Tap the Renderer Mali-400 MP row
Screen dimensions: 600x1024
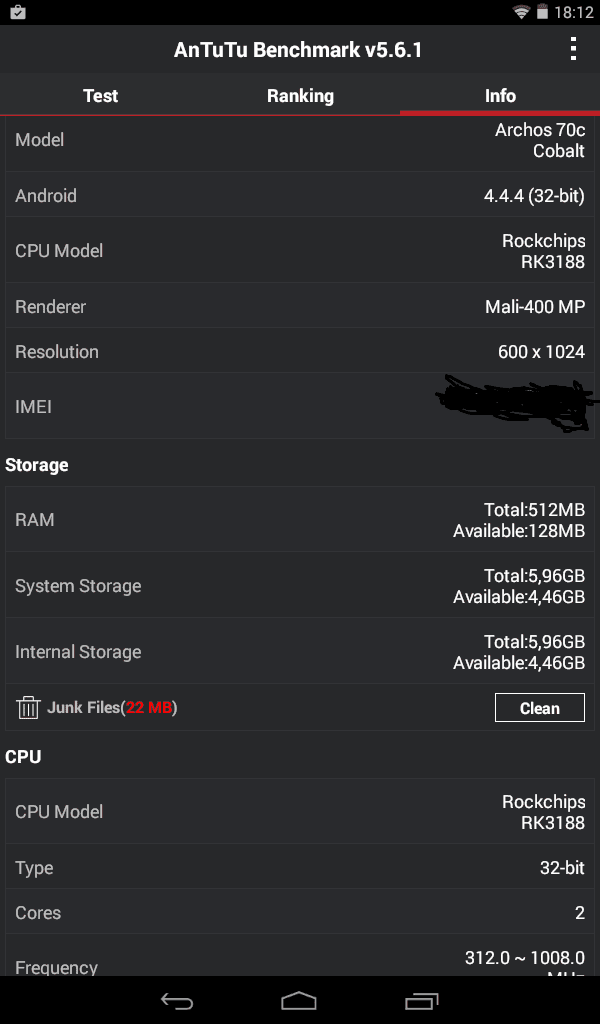click(300, 306)
